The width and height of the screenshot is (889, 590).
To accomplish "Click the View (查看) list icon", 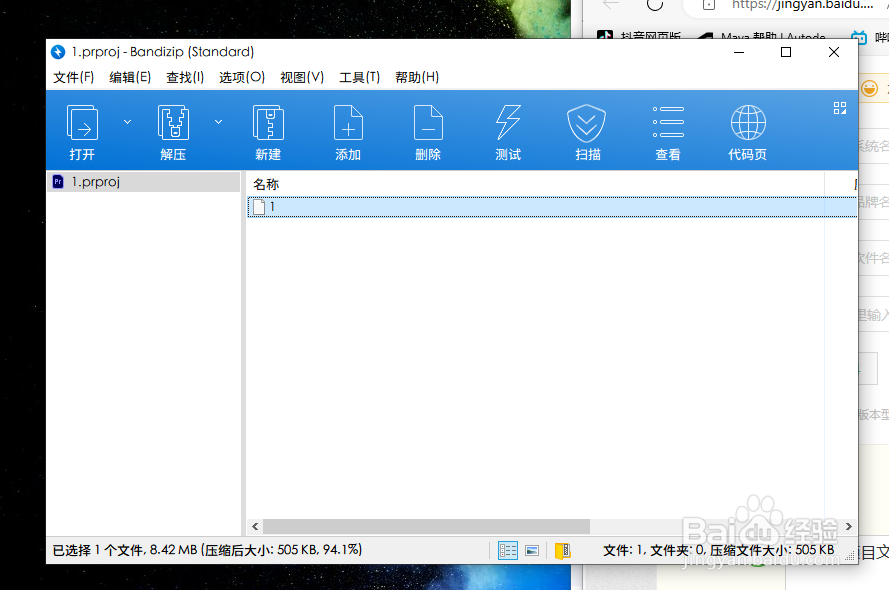I will pyautogui.click(x=668, y=122).
